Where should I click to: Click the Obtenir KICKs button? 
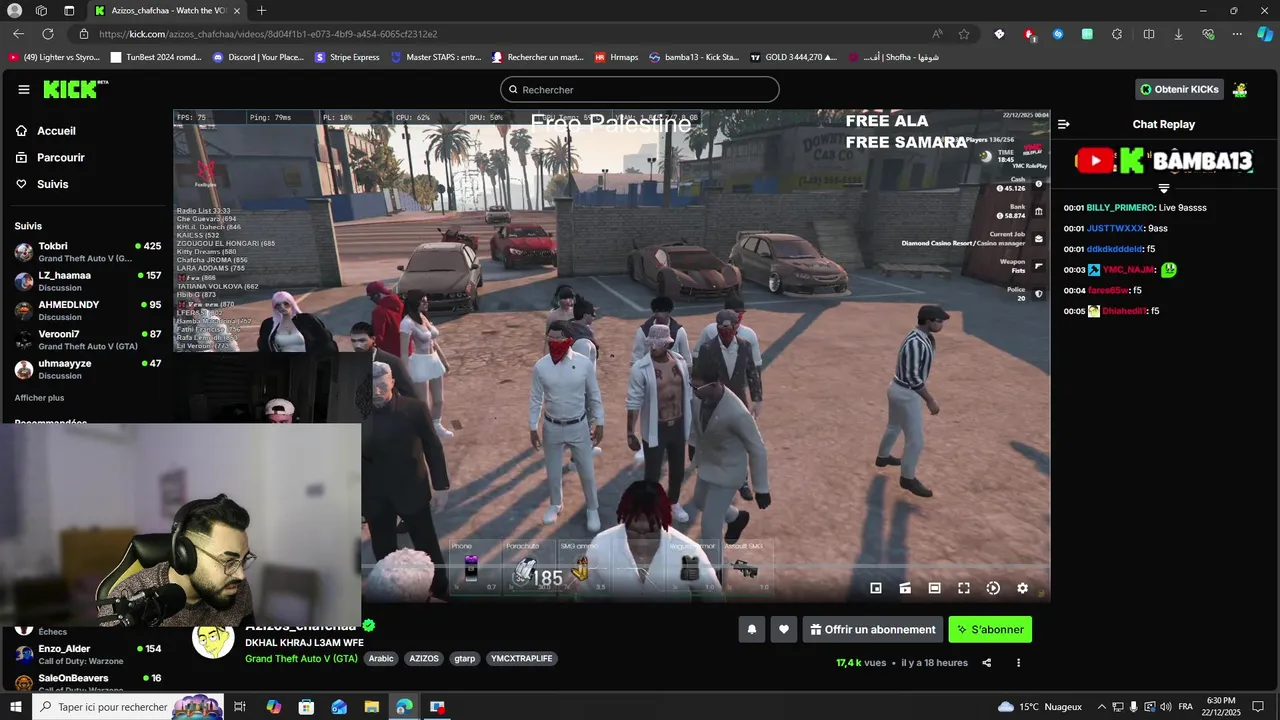pyautogui.click(x=1179, y=89)
